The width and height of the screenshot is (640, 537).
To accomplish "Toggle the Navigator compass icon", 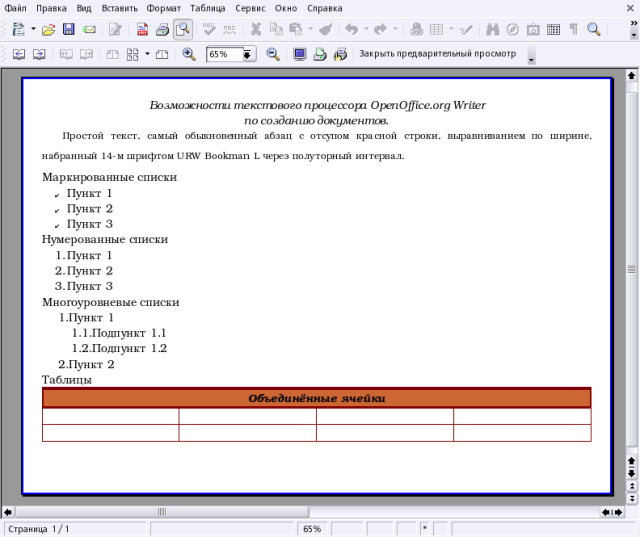I will [513, 29].
